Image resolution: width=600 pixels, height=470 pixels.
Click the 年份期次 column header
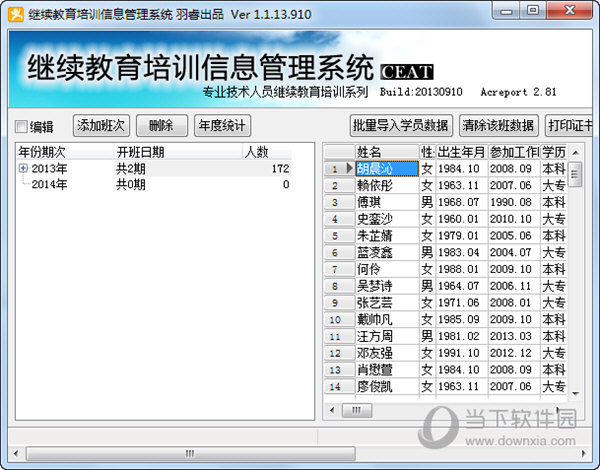42,152
